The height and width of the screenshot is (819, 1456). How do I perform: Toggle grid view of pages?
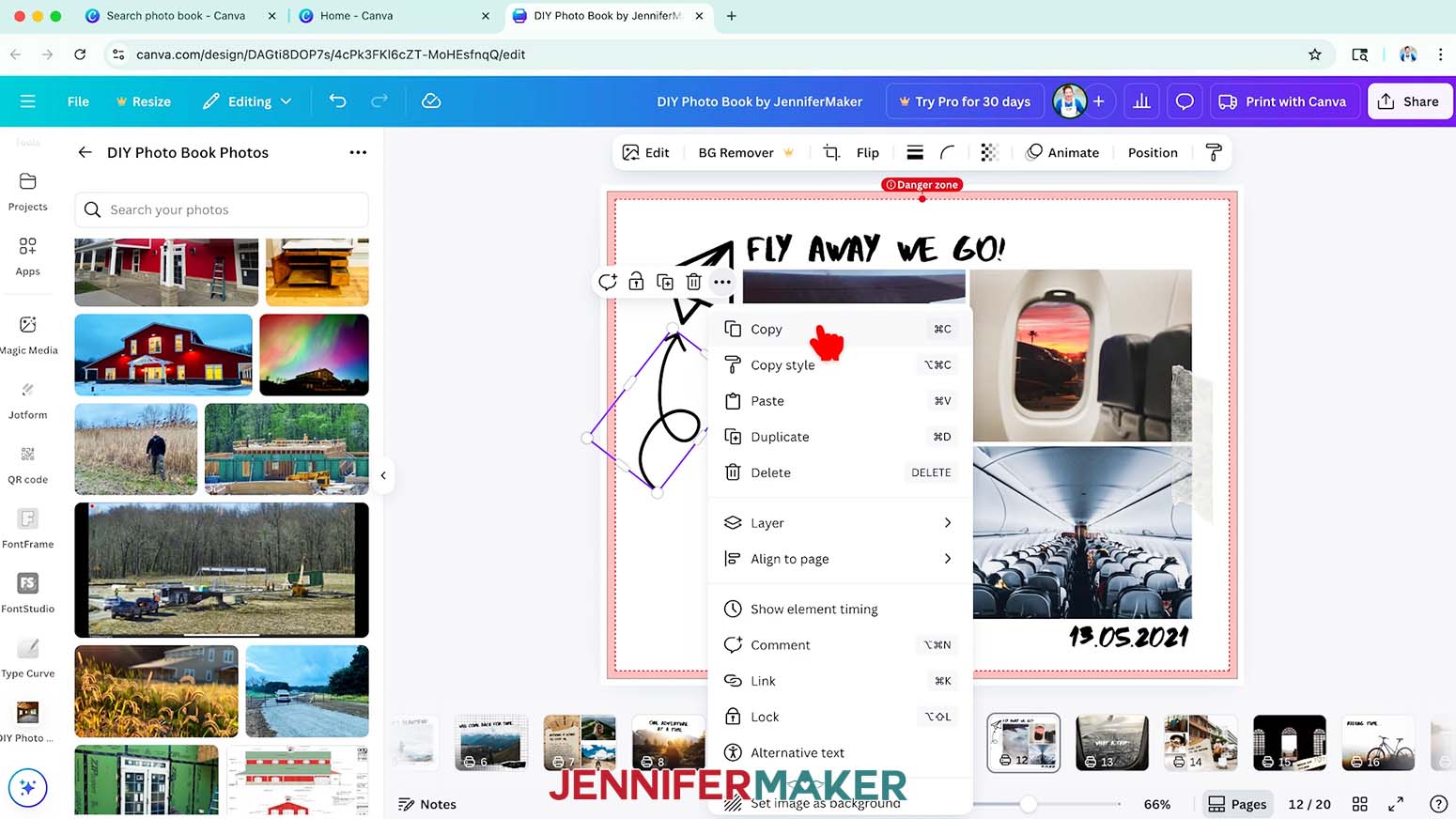point(1359,804)
